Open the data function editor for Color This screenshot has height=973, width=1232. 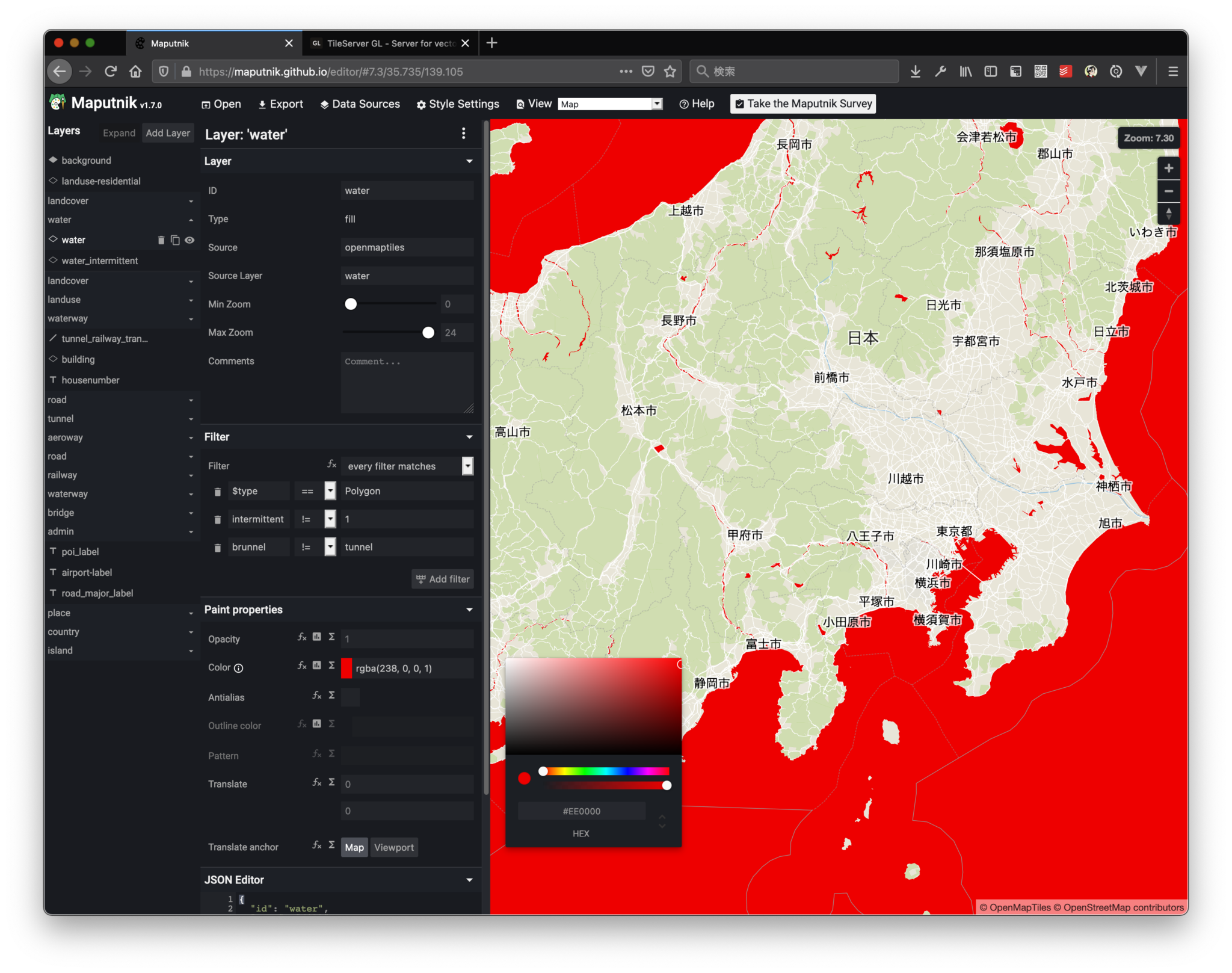pos(316,666)
